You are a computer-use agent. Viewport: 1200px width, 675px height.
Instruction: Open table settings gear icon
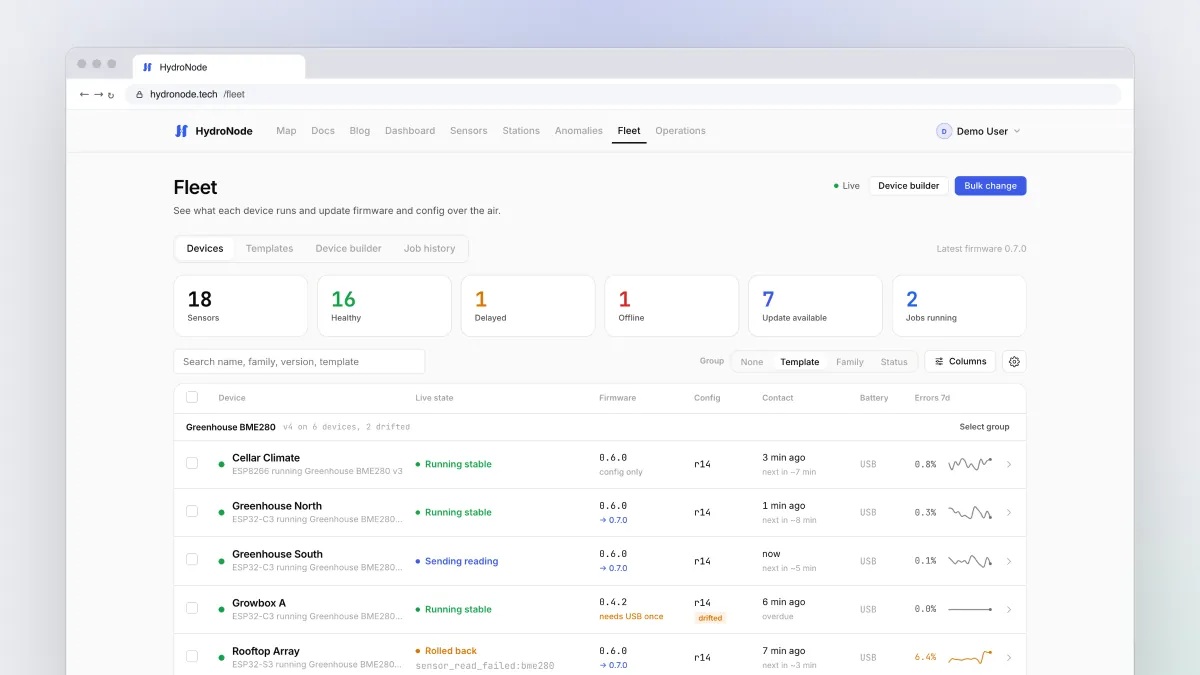point(1014,362)
